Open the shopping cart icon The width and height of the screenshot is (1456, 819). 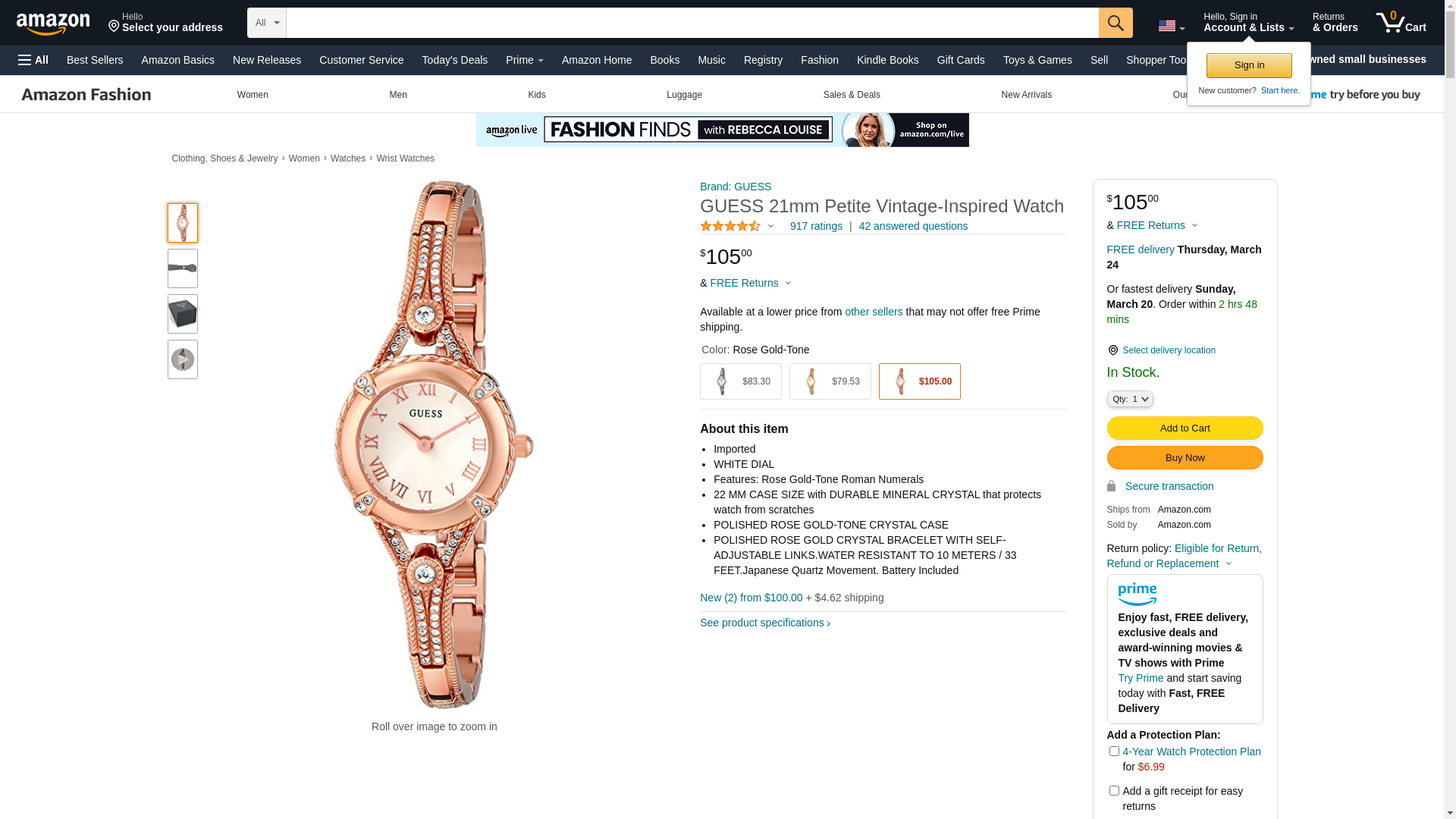(x=1401, y=22)
